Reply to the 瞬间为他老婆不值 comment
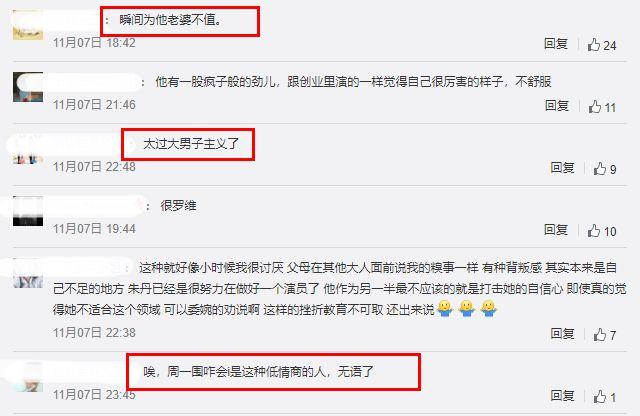The width and height of the screenshot is (640, 416). click(x=556, y=44)
